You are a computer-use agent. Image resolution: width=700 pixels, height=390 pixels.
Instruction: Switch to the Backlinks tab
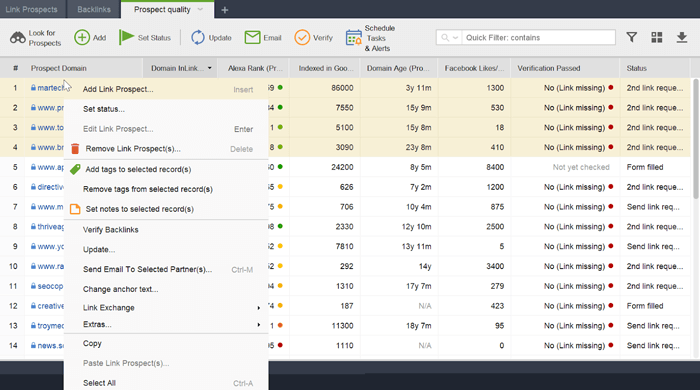(x=94, y=9)
